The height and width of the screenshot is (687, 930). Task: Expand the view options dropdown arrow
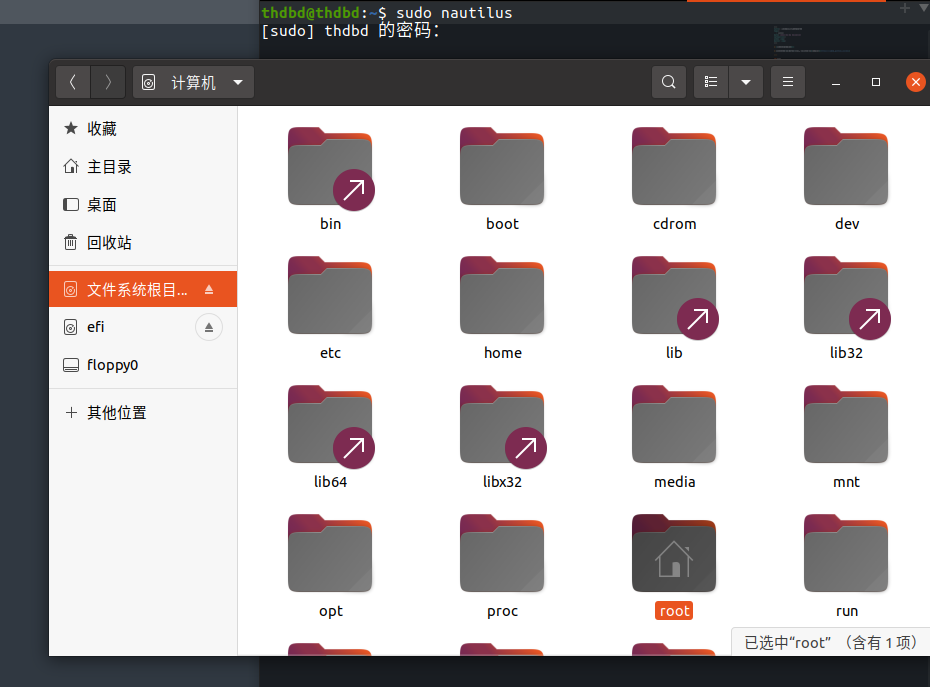click(746, 82)
